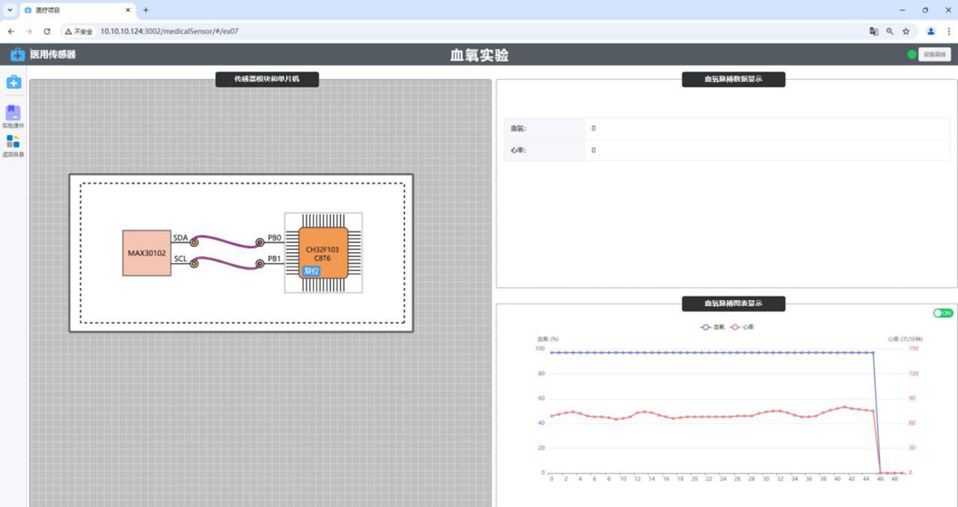The image size is (958, 507).
Task: Open a new browser tab
Action: [x=146, y=10]
